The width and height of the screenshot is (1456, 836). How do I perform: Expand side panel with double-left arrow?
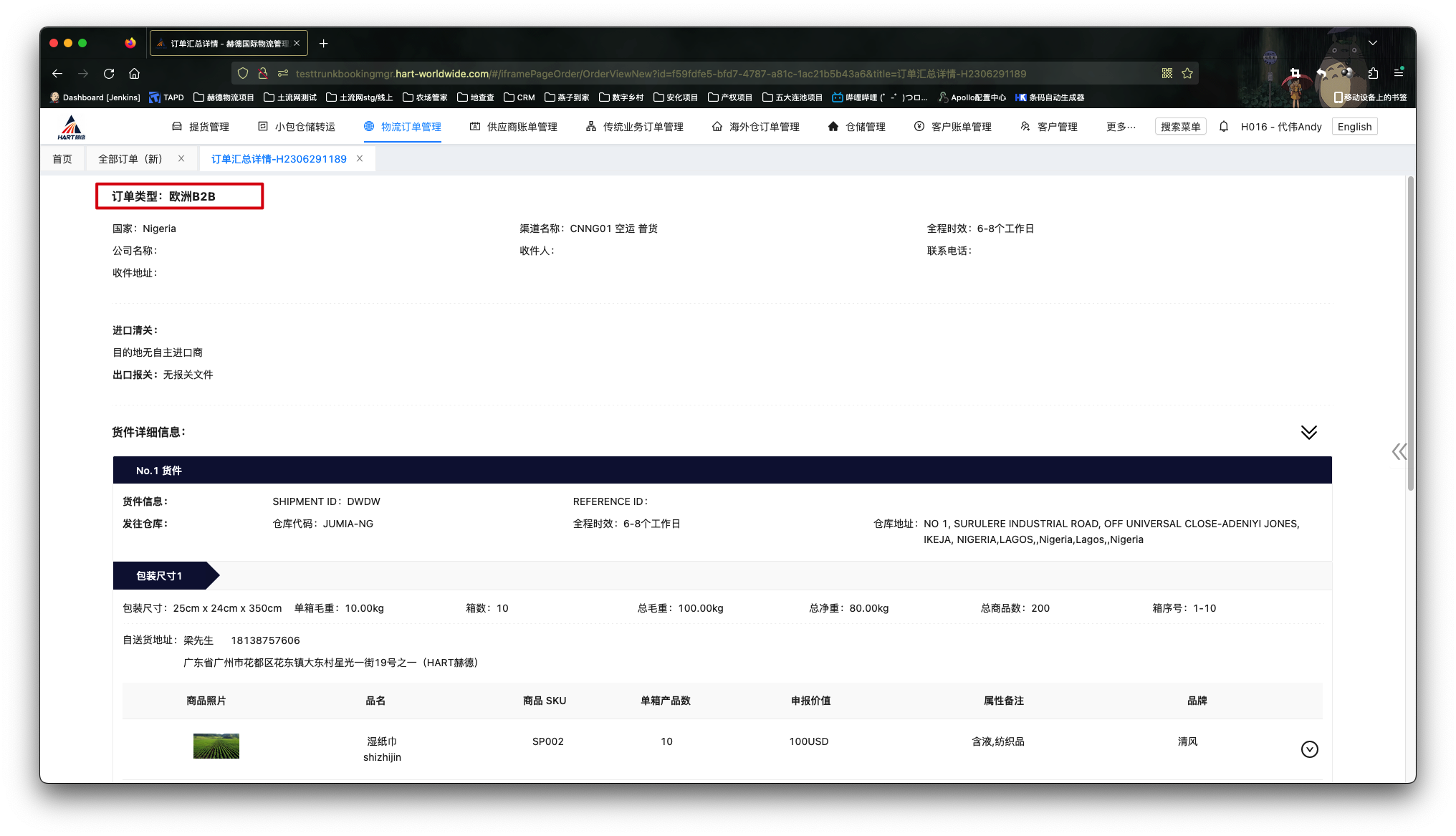click(1399, 451)
